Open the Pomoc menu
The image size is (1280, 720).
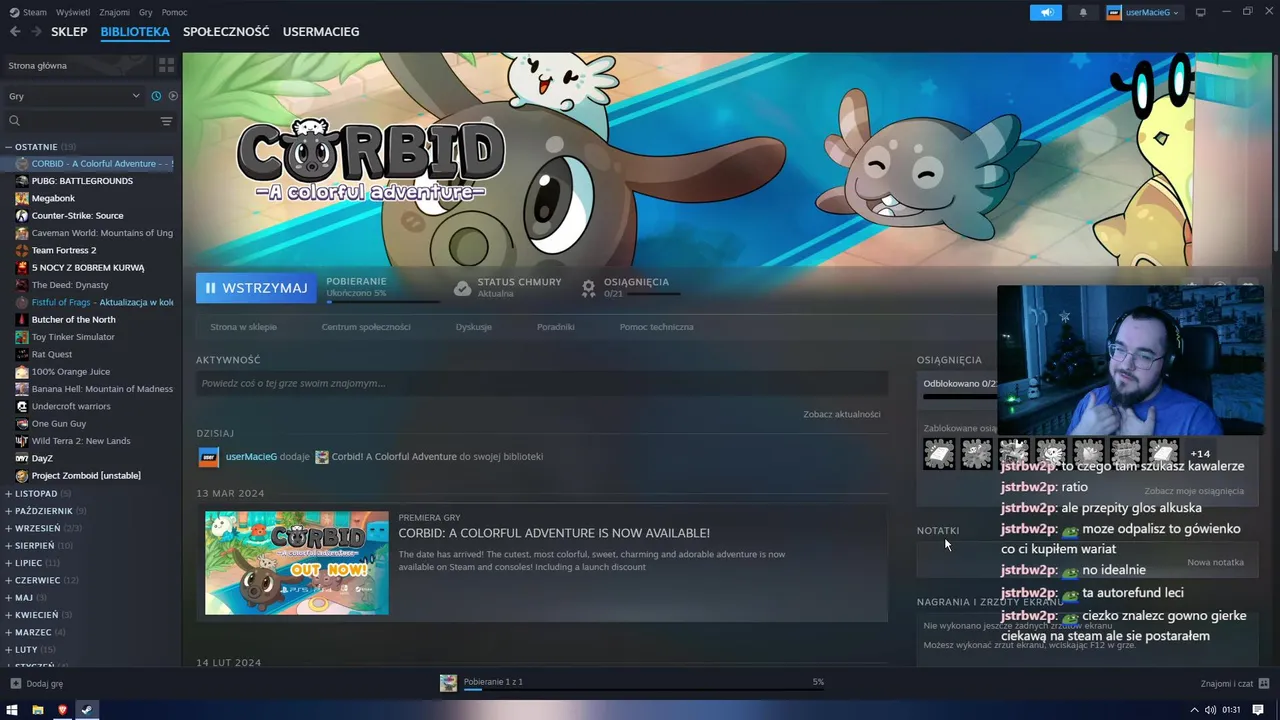[174, 12]
